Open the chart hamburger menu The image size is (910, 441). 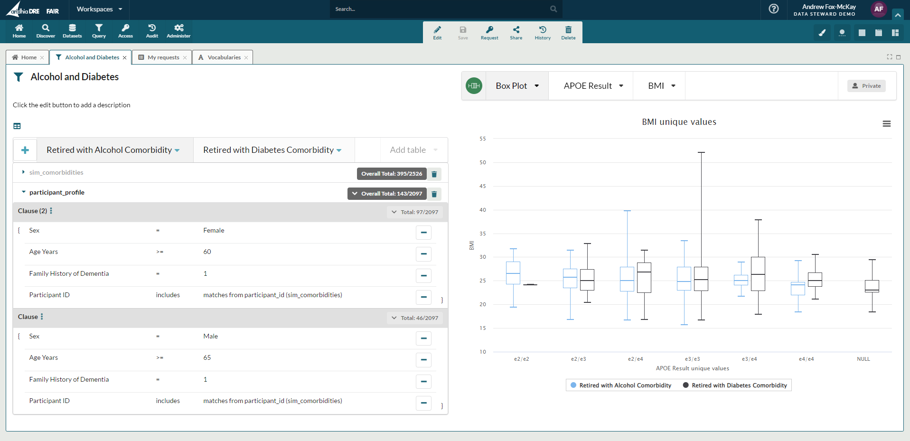click(886, 124)
